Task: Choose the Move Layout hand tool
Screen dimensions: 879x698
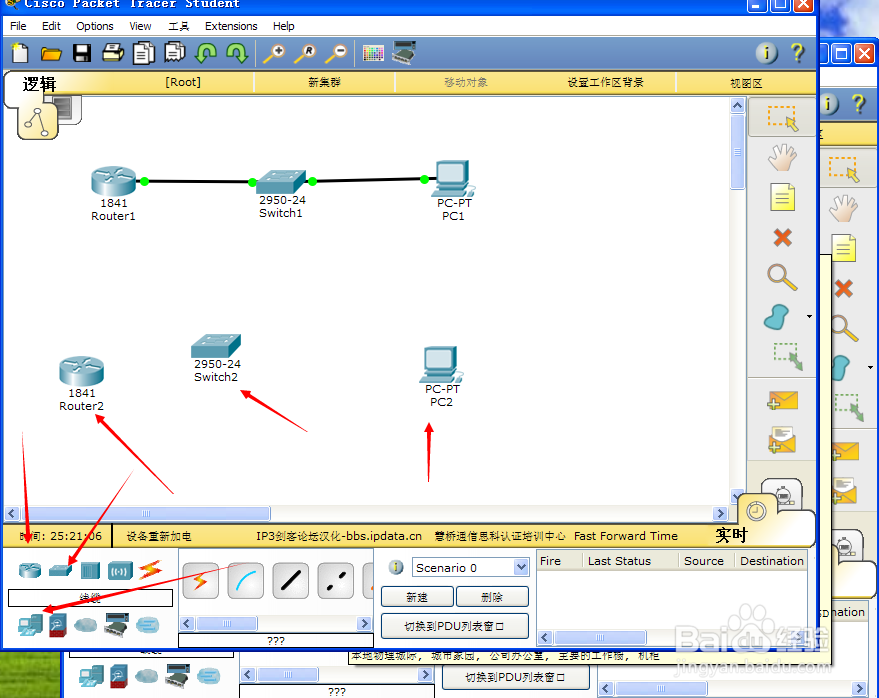Action: 782,158
